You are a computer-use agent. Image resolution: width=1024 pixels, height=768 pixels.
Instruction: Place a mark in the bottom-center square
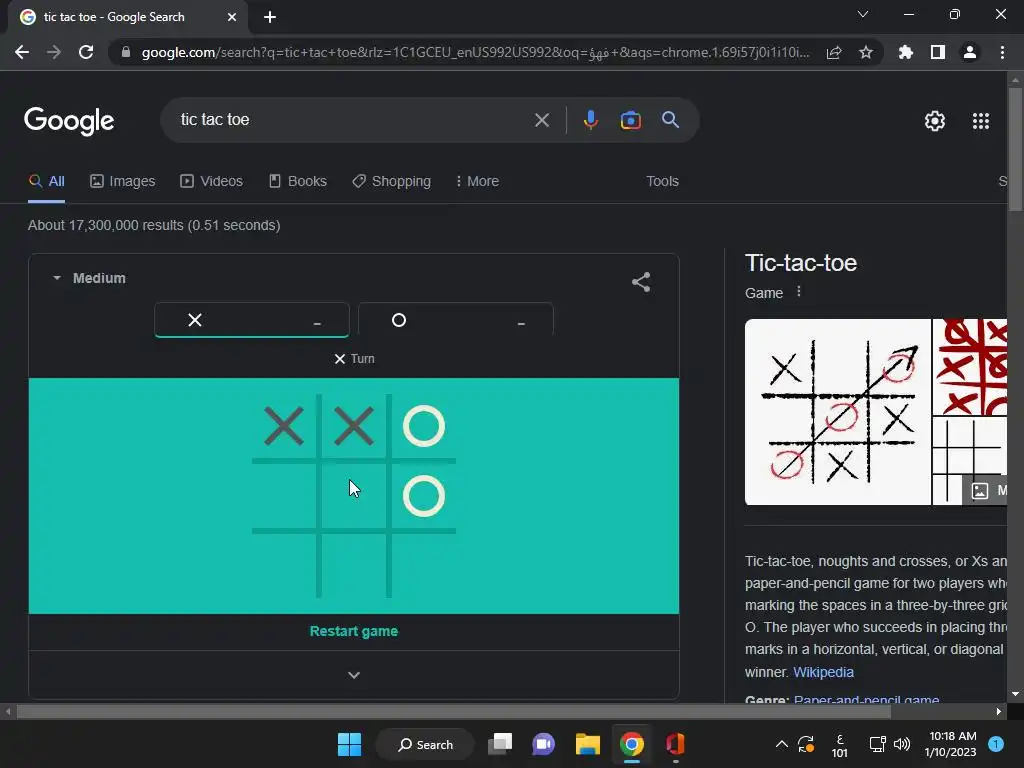tap(354, 566)
